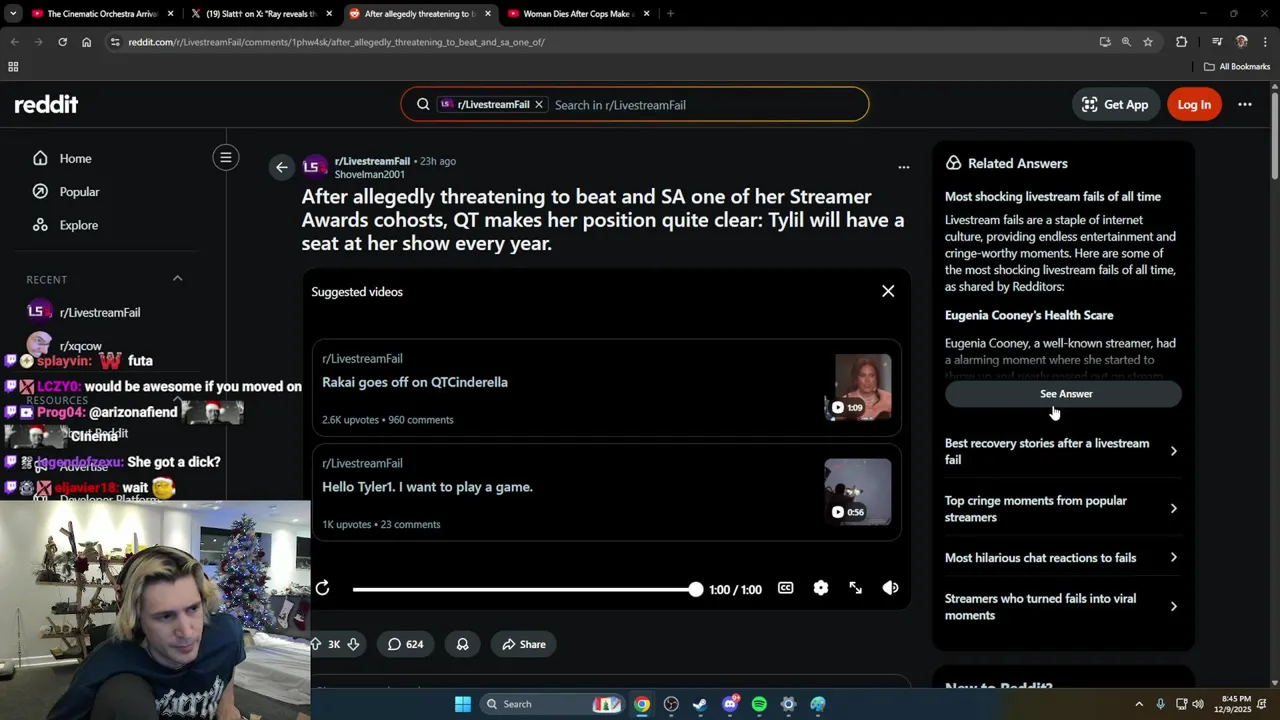Collapse the RECENT section

[178, 278]
